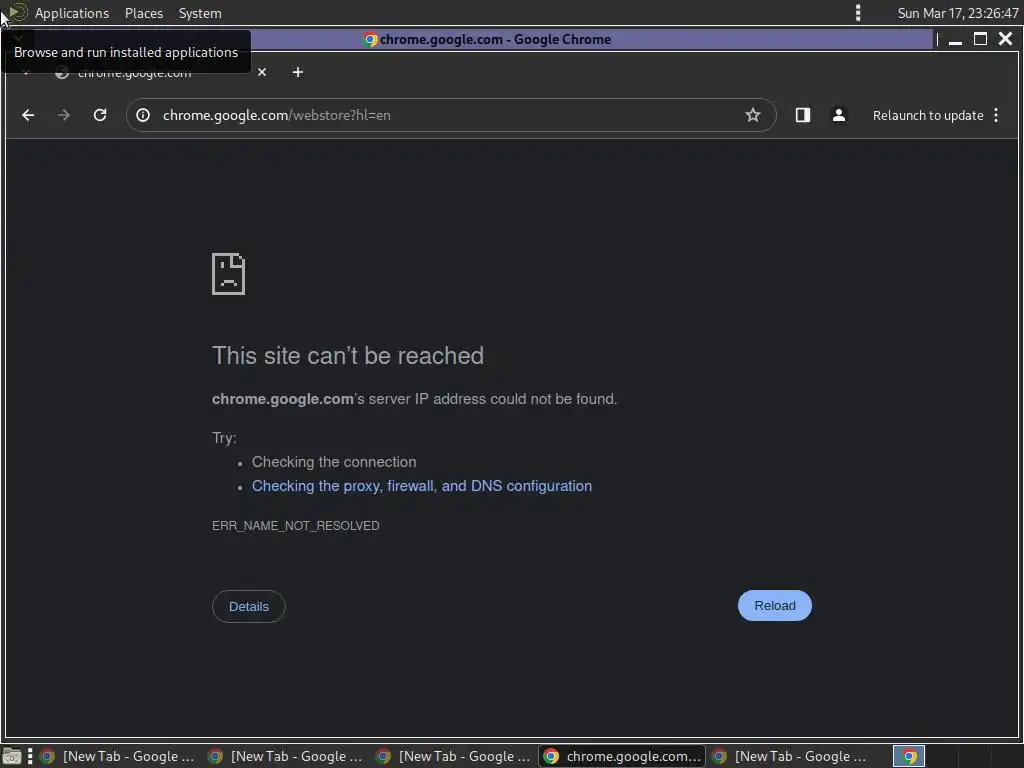Minimize the Chrome window
Screen dimensions: 1024x768
click(955, 39)
